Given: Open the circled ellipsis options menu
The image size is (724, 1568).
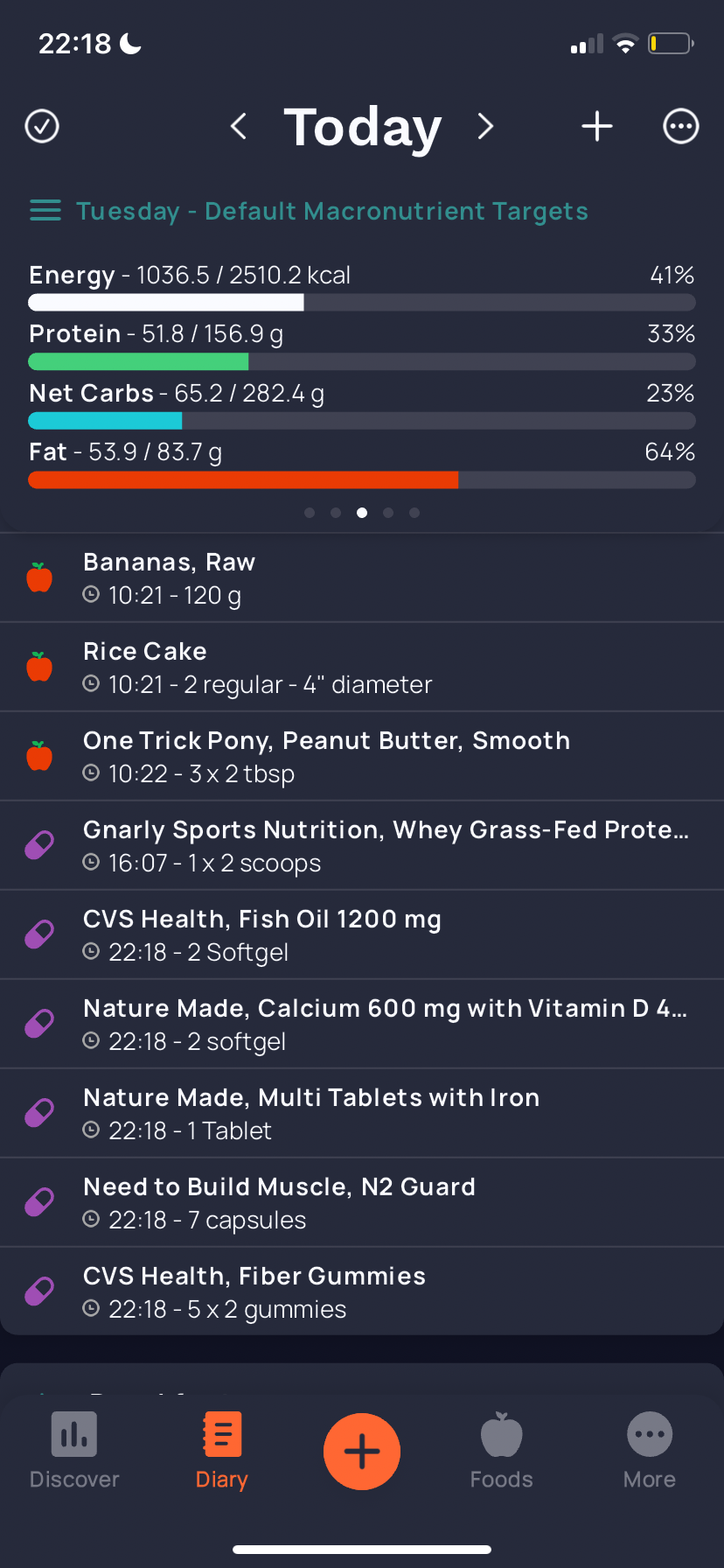Looking at the screenshot, I should [680, 126].
